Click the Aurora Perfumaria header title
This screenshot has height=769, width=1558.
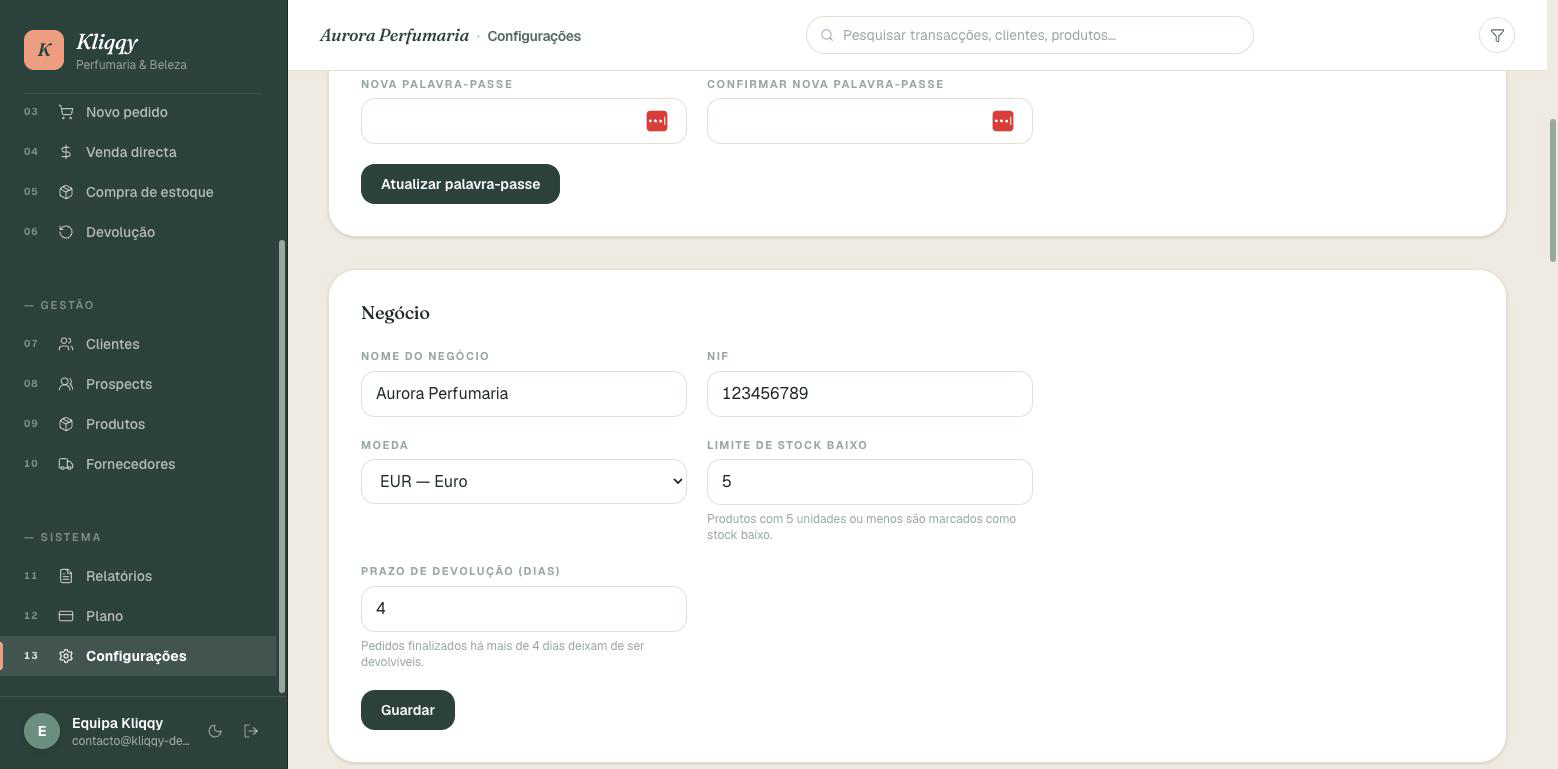[x=394, y=35]
